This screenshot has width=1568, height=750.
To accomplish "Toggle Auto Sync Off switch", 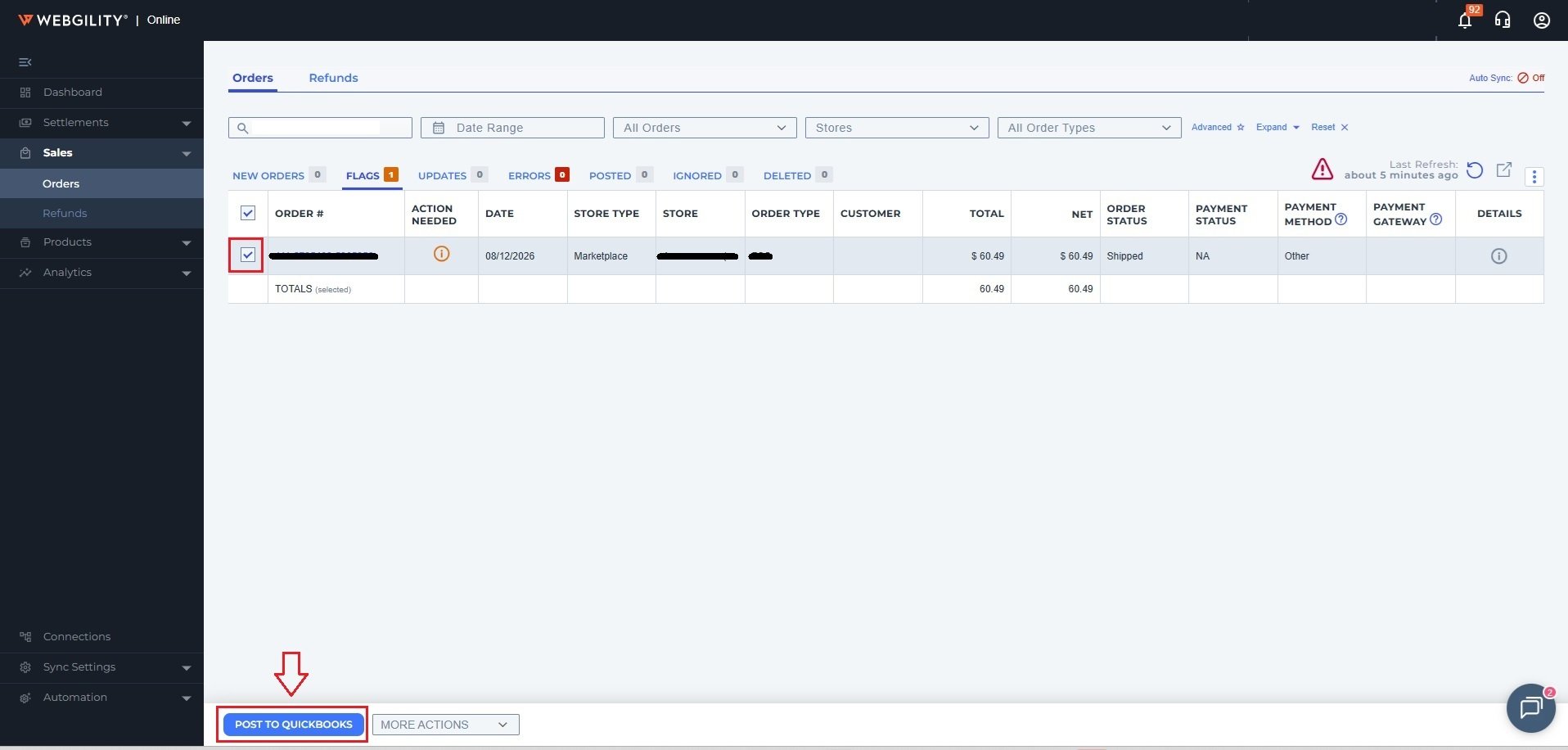I will 1530,78.
